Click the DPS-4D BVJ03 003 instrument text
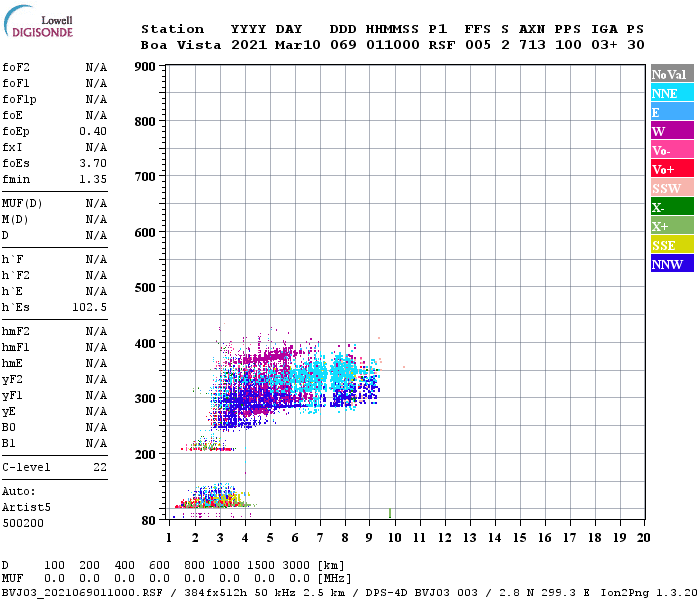Viewport: 700px width, 600px height. (x=421, y=593)
